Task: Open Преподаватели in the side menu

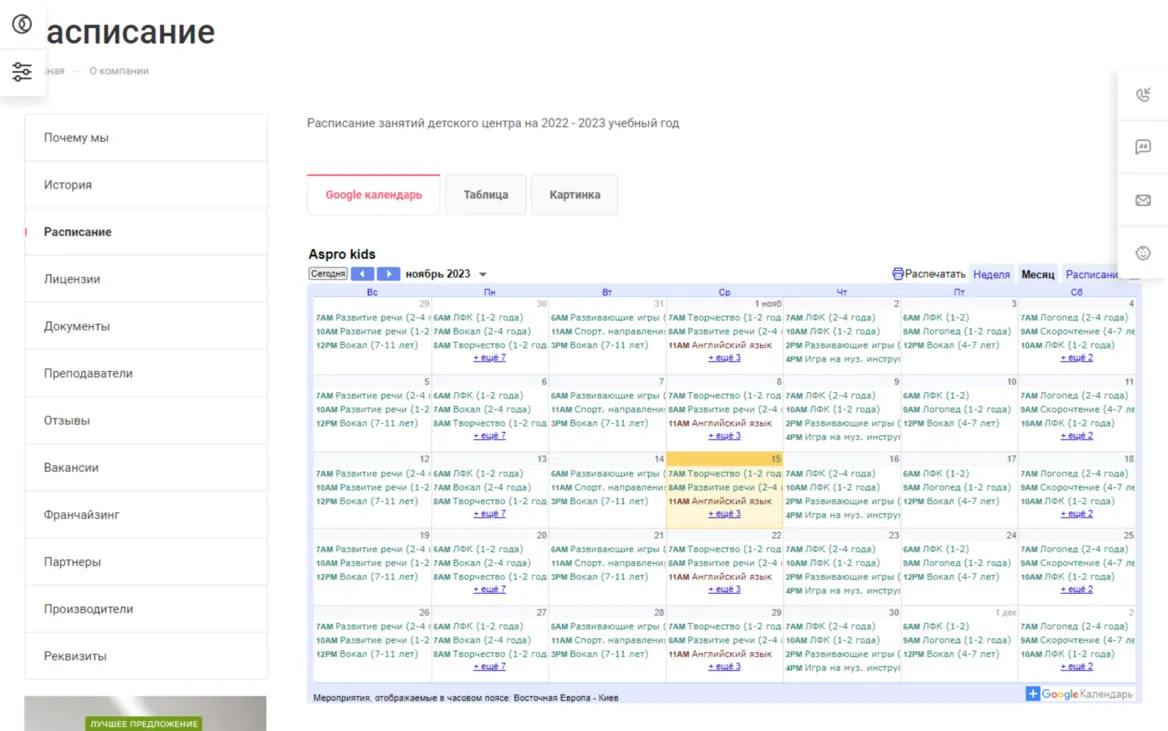Action: pos(146,373)
